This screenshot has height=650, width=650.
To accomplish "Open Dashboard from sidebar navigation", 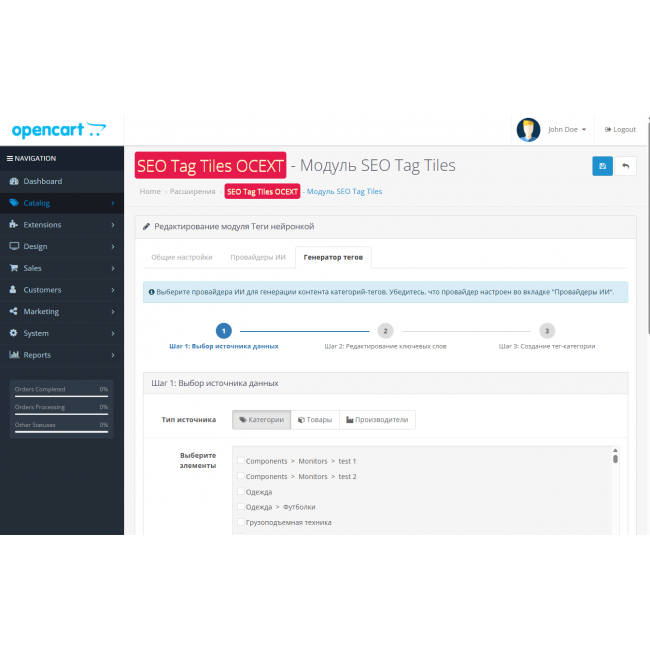I will (42, 181).
